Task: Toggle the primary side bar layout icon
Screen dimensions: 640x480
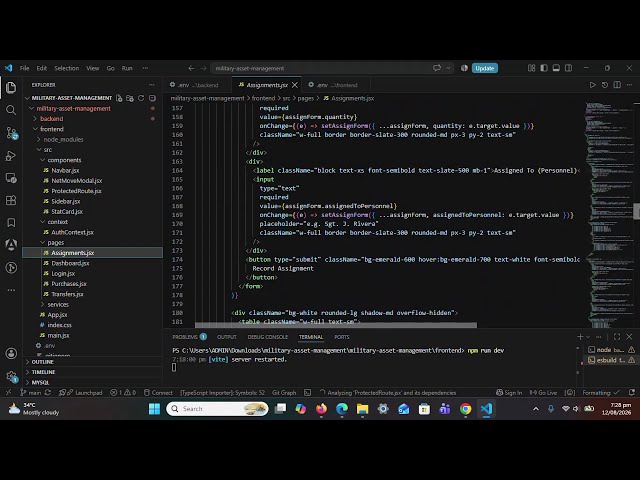Action: coord(544,68)
